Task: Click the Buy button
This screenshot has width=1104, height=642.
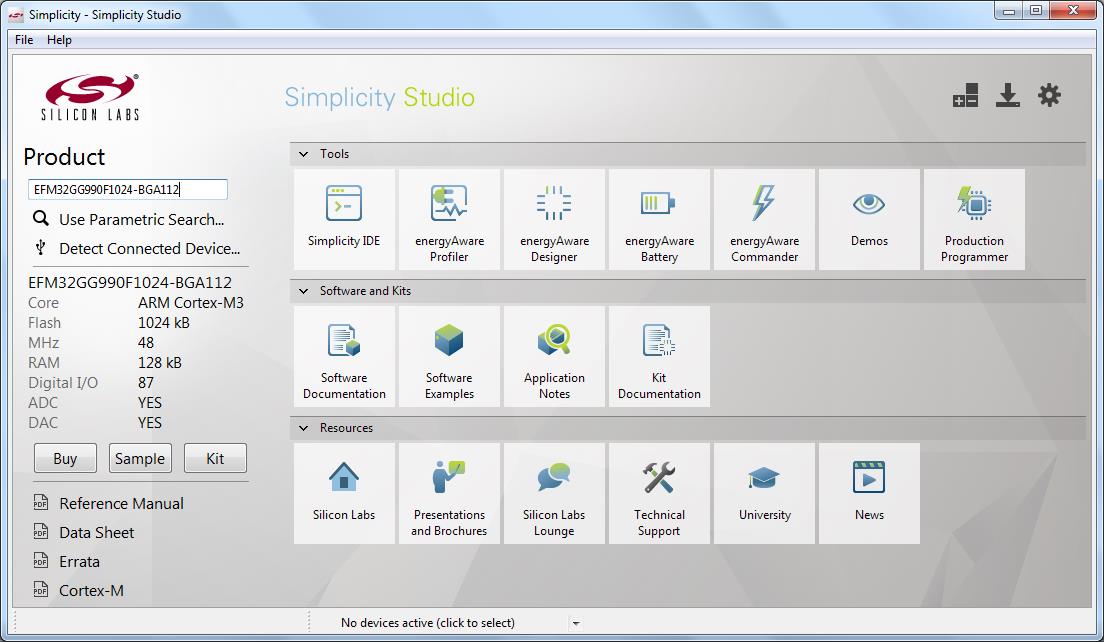Action: [x=65, y=459]
